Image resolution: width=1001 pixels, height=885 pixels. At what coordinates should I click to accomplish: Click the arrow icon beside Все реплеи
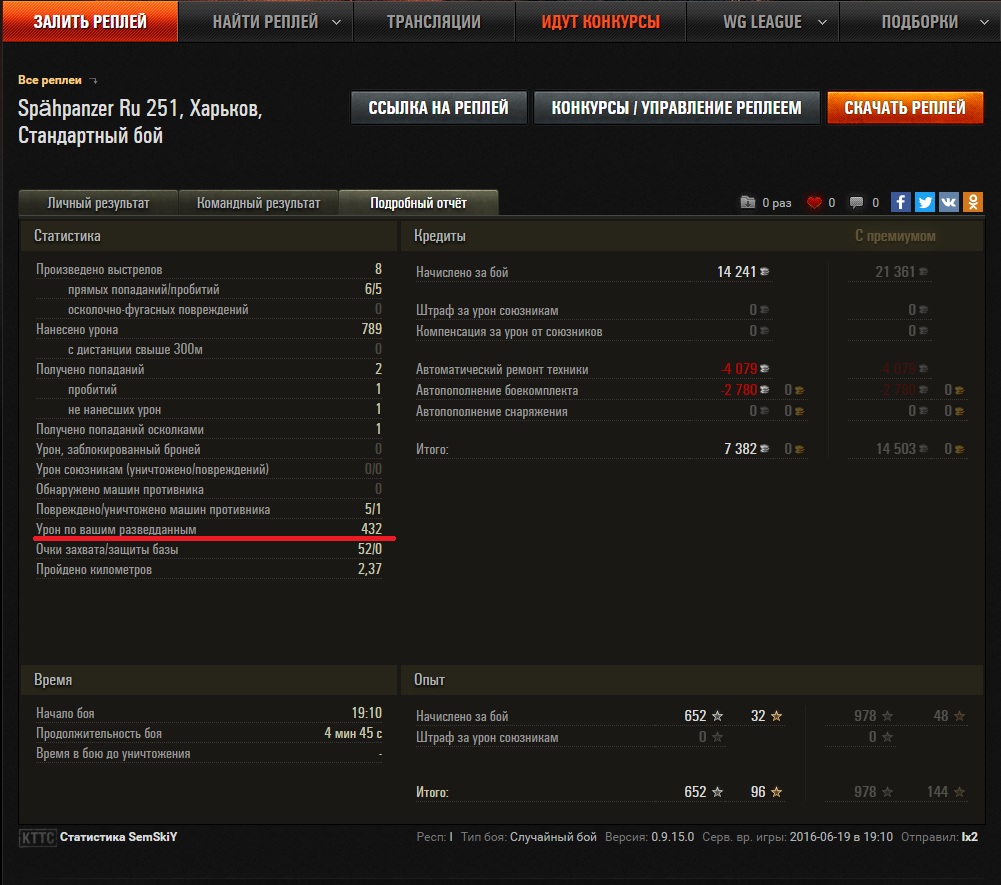coord(93,80)
